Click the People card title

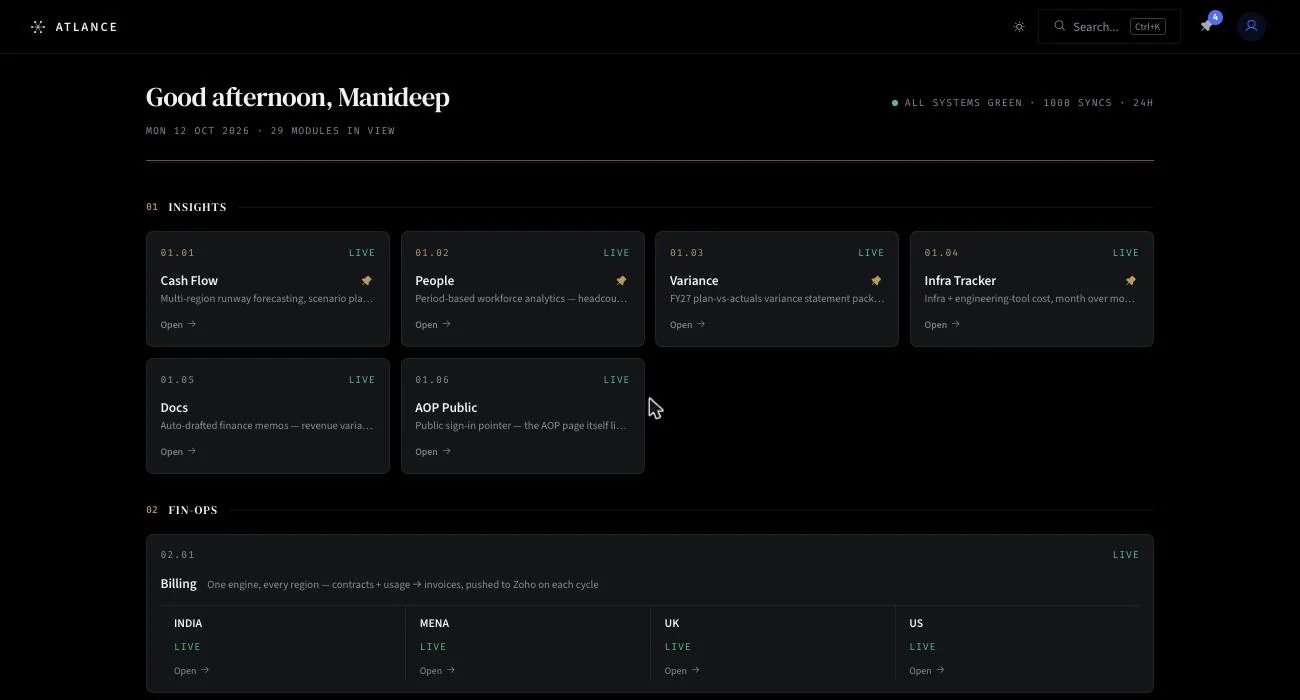pyautogui.click(x=434, y=281)
